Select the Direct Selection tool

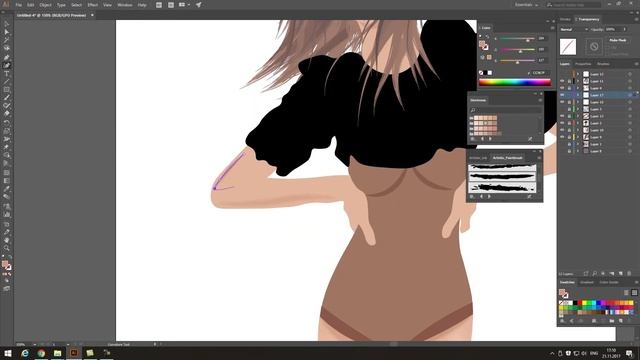point(7,32)
